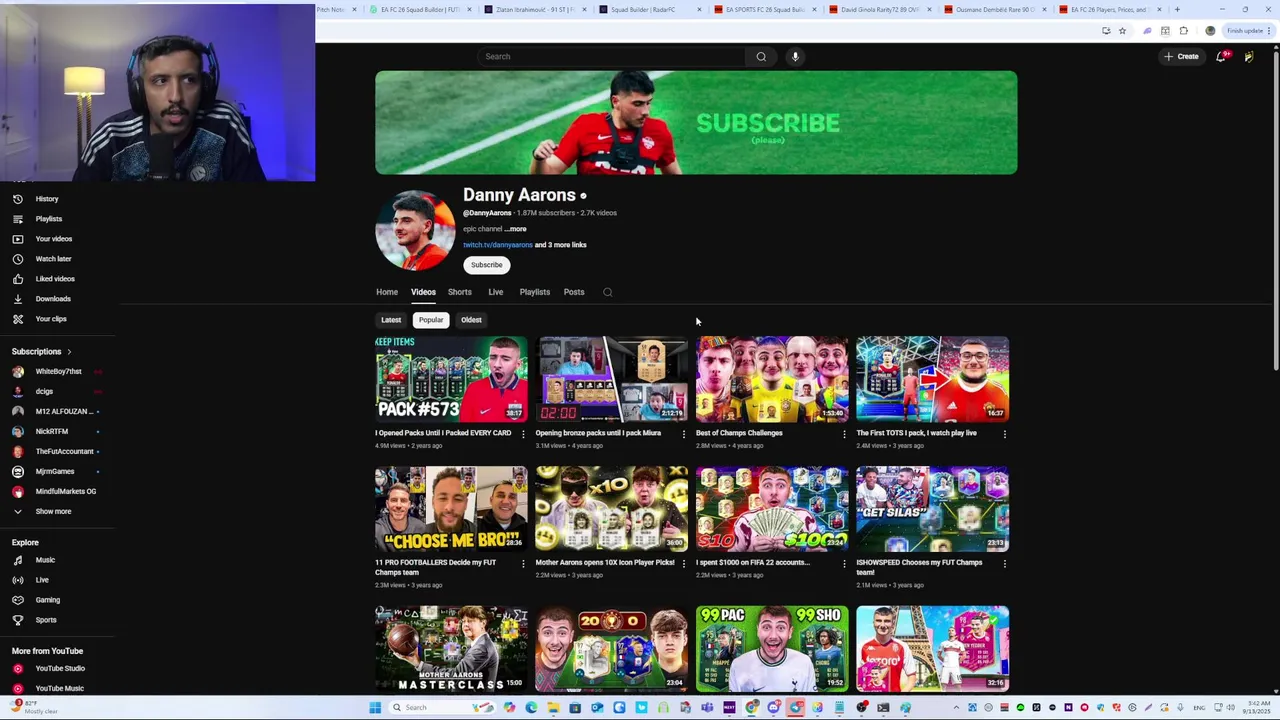
Task: Sort videos by Popular
Action: pyautogui.click(x=431, y=320)
